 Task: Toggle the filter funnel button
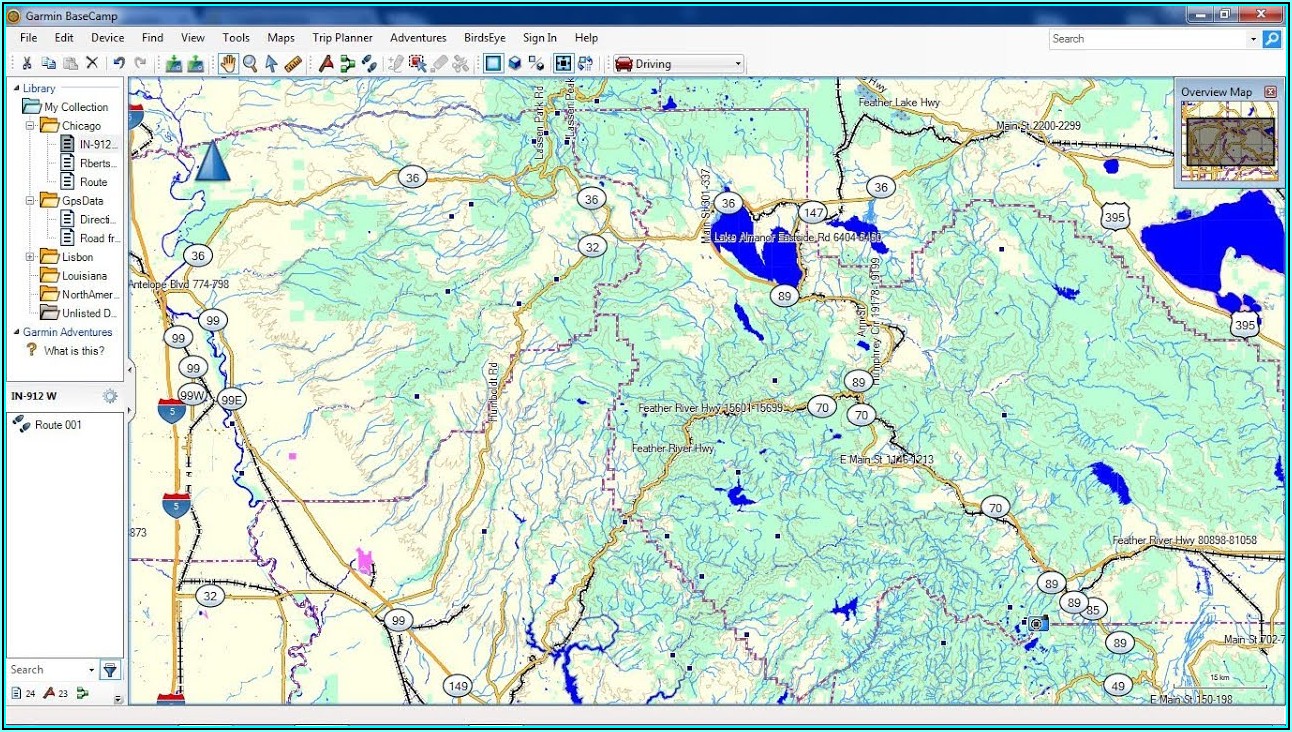pyautogui.click(x=110, y=670)
